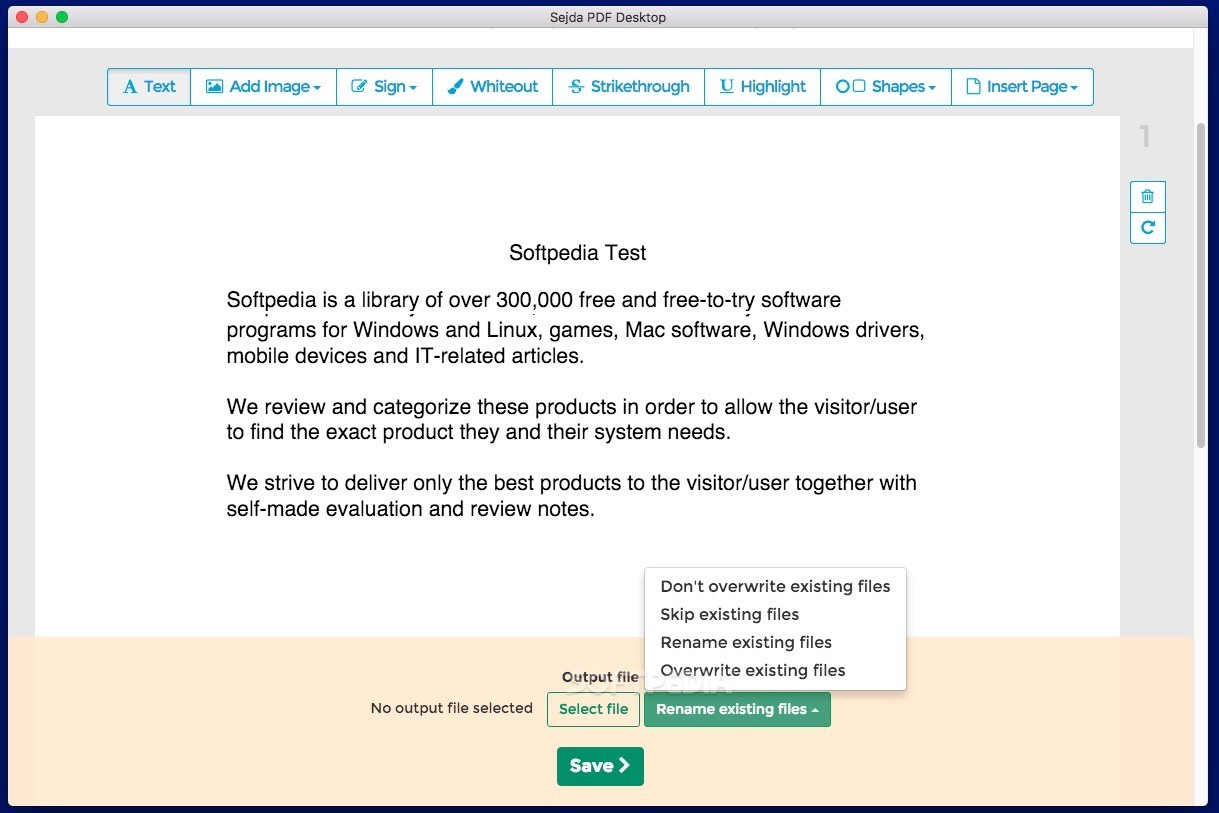Image resolution: width=1219 pixels, height=813 pixels.
Task: Click the Save button
Action: 599,766
